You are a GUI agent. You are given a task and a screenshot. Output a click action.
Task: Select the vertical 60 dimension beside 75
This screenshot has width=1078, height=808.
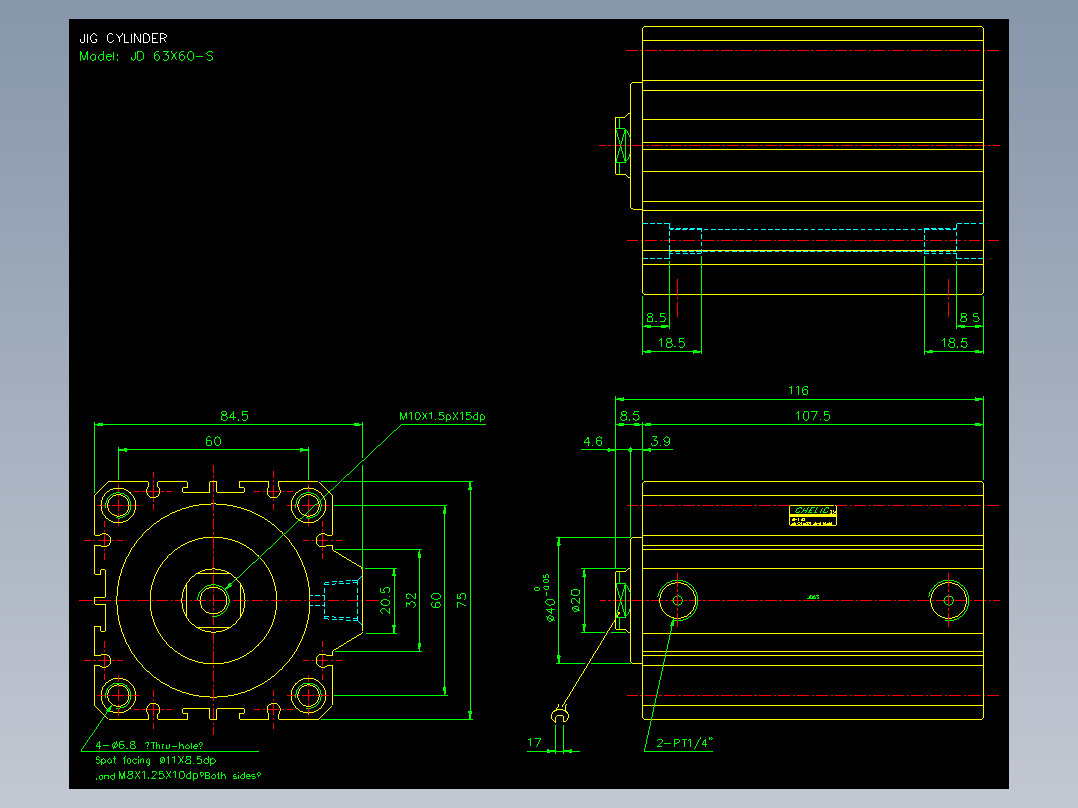pos(436,600)
